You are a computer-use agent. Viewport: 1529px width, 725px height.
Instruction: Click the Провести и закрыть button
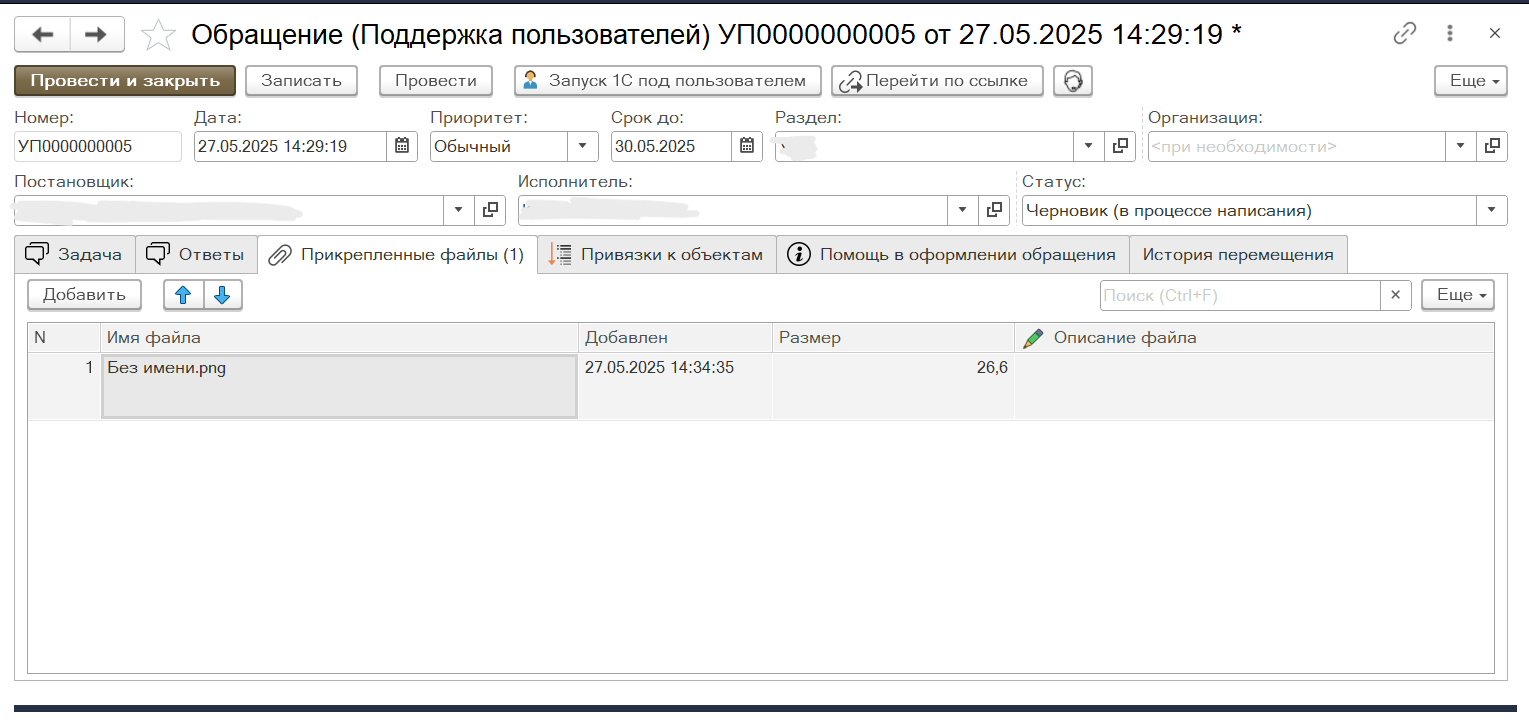tap(125, 81)
